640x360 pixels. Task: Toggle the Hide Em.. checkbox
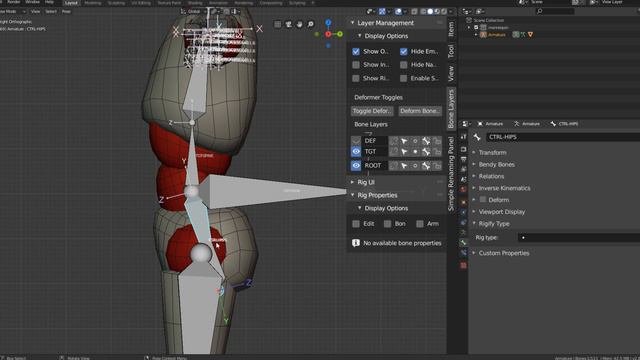(403, 52)
